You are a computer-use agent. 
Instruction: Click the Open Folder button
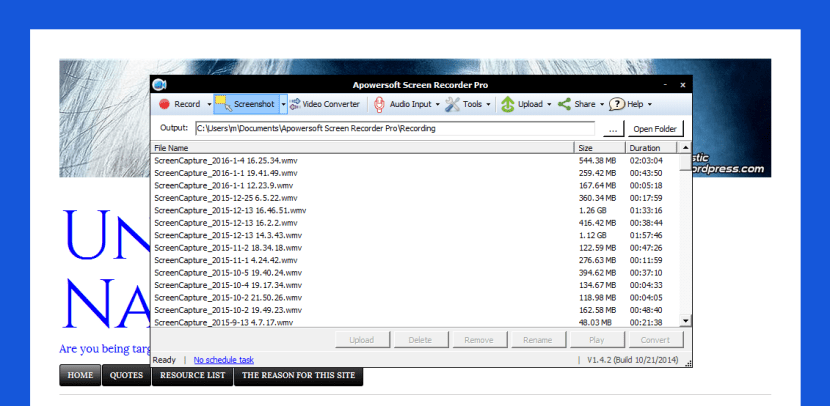coord(655,129)
